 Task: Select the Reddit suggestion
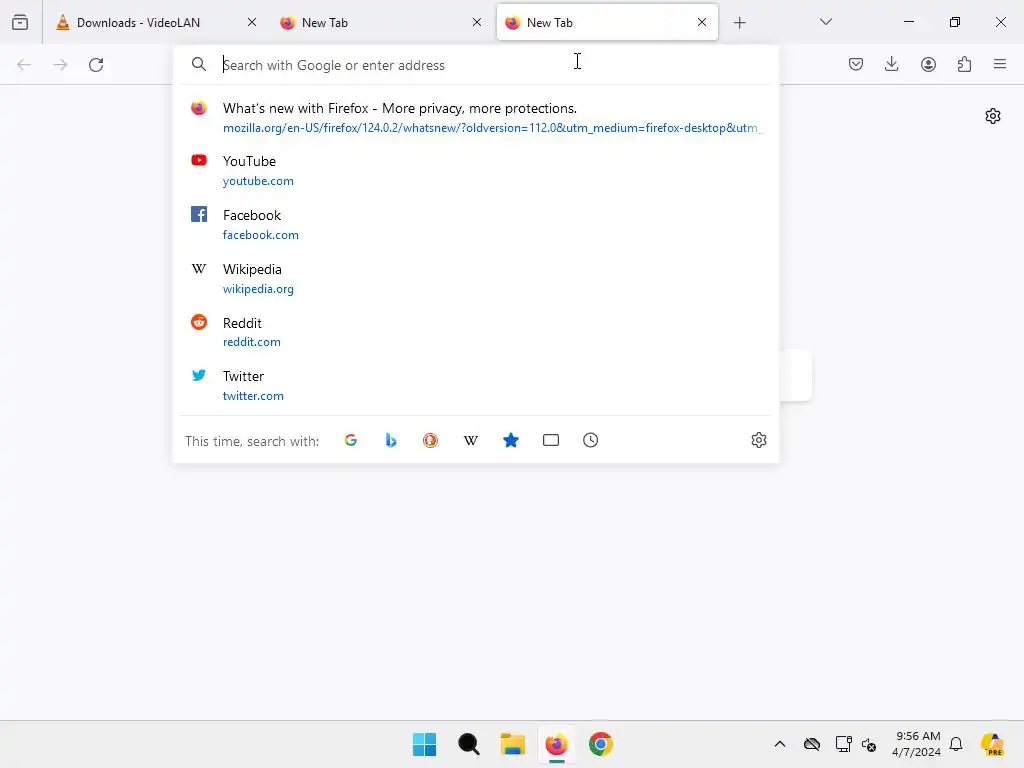(475, 332)
